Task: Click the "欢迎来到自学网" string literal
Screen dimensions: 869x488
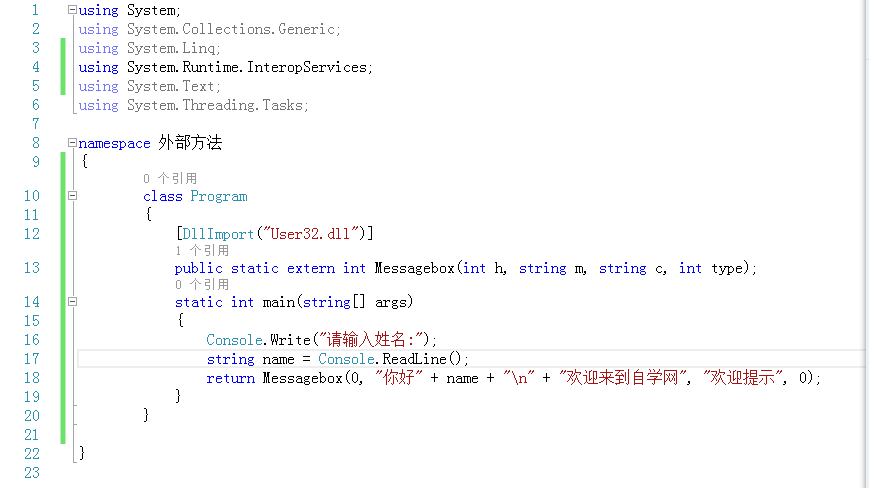Action: coord(624,377)
